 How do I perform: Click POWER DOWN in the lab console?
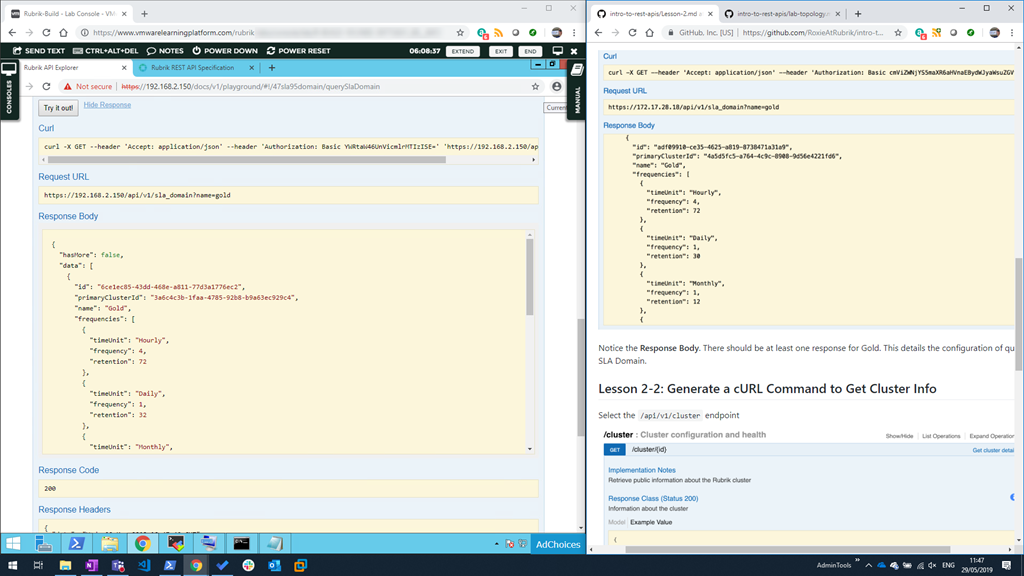225,51
